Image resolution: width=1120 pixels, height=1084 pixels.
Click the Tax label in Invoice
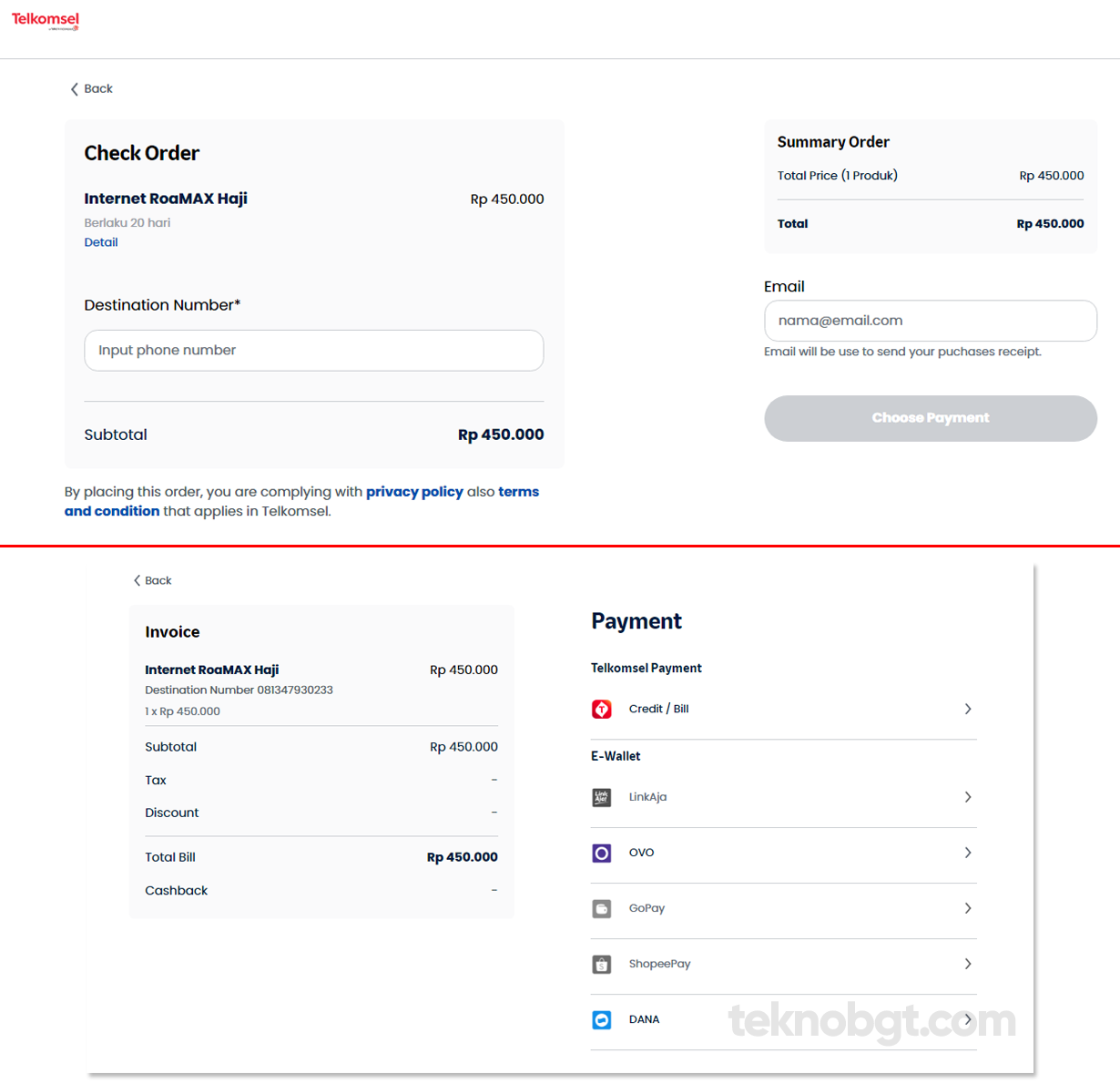156,781
